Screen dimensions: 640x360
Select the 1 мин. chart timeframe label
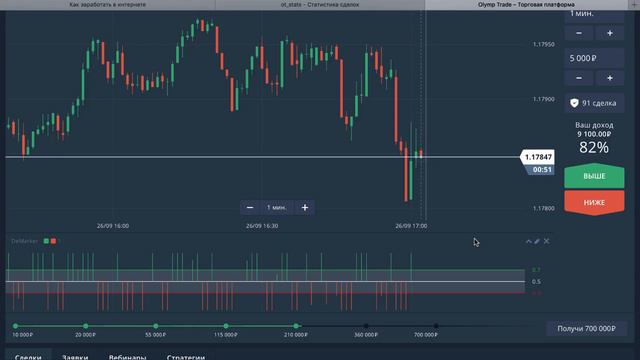point(277,208)
